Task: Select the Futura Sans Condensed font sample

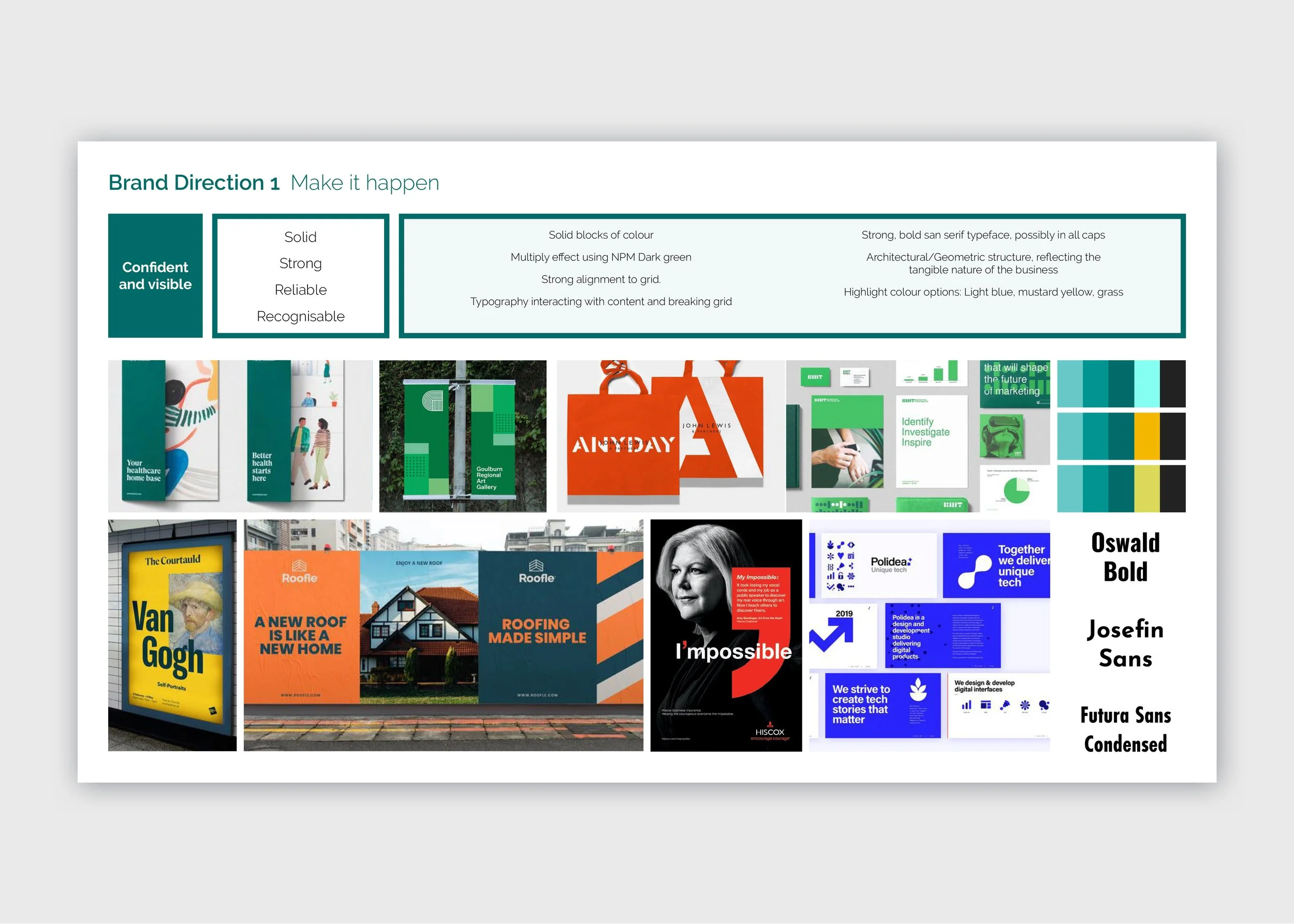Action: [1125, 729]
